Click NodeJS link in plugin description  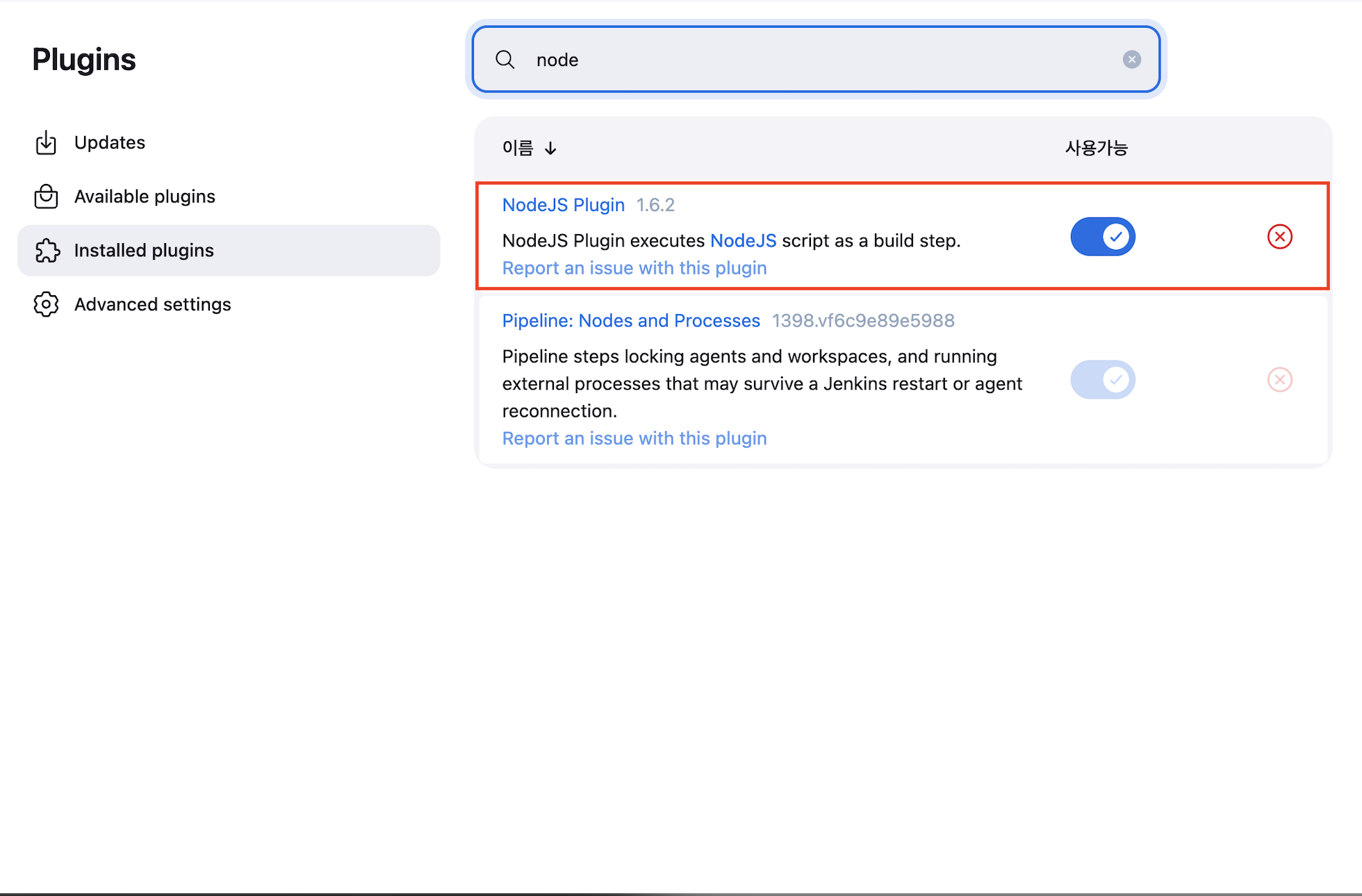coord(743,240)
